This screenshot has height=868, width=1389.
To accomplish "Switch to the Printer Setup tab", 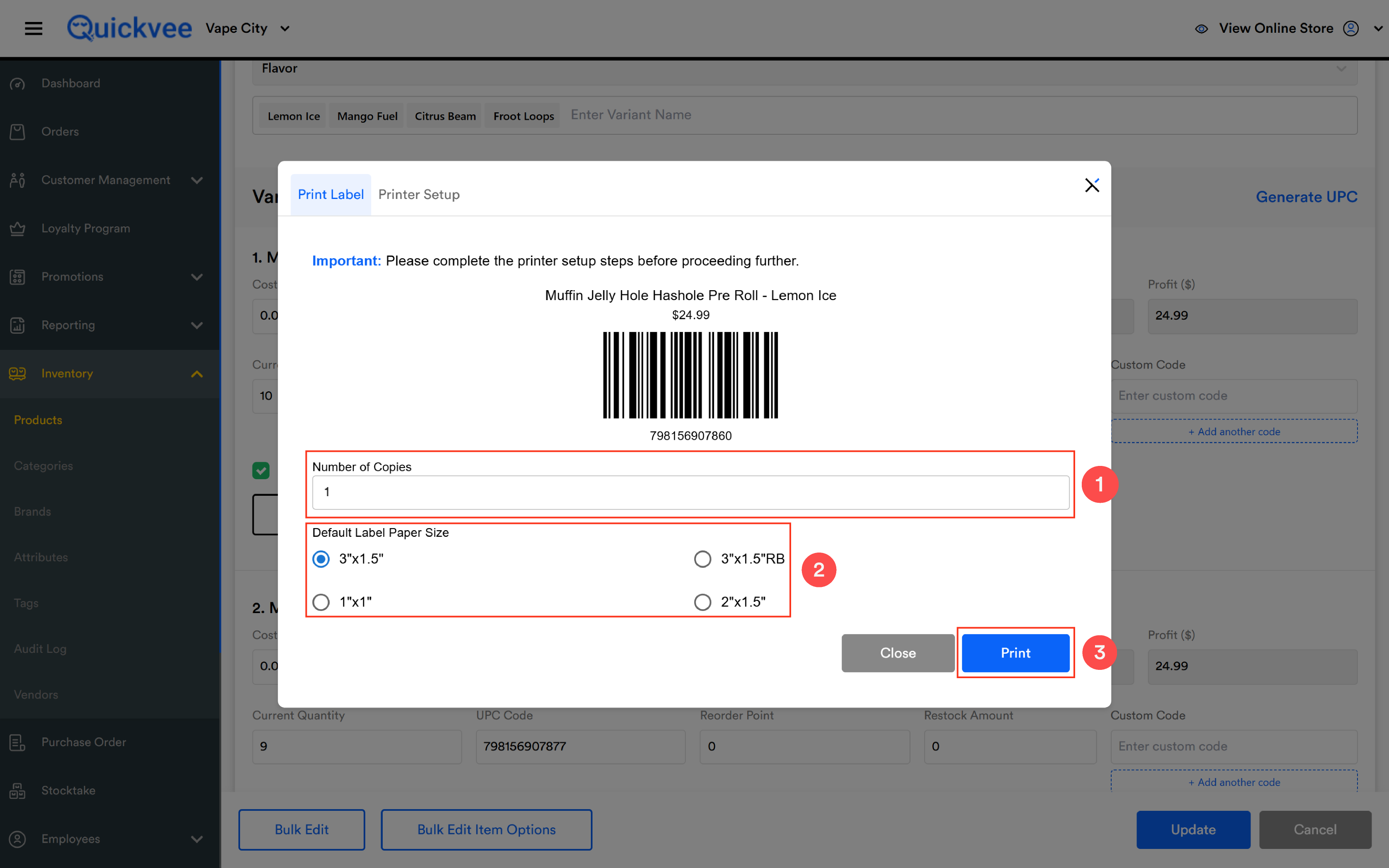I will pos(419,194).
